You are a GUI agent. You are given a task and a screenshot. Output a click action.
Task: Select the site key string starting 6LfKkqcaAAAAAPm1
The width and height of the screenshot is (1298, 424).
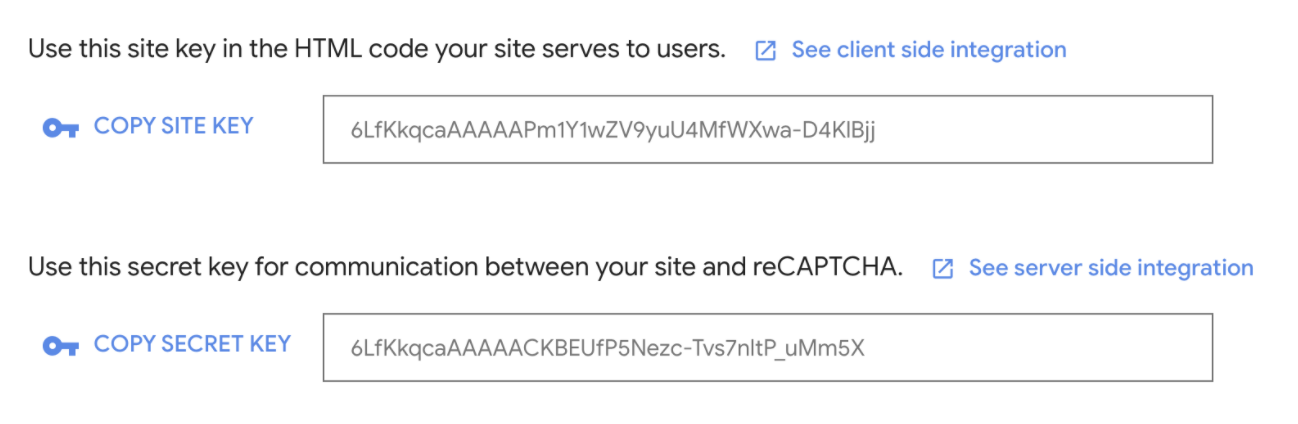point(613,130)
